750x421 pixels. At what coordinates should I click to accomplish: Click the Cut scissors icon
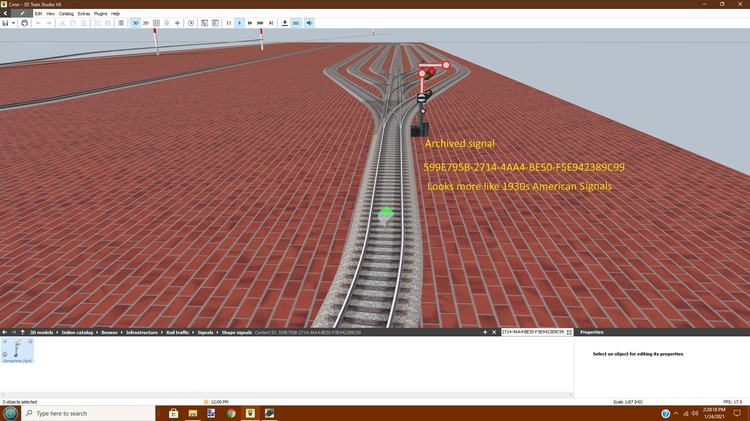pyautogui.click(x=62, y=23)
